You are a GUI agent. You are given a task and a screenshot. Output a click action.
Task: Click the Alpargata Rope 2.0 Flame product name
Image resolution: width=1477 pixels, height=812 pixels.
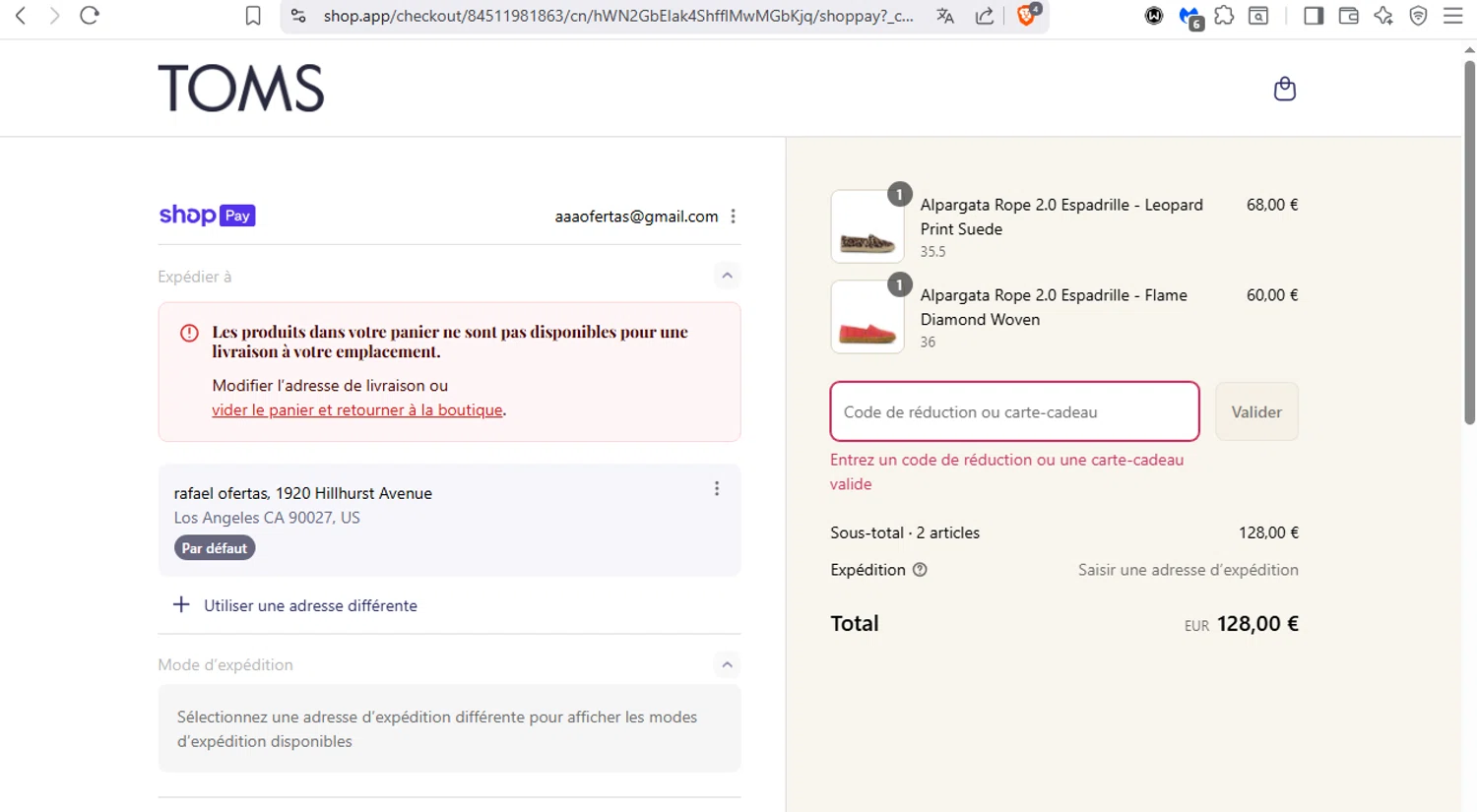[1054, 307]
